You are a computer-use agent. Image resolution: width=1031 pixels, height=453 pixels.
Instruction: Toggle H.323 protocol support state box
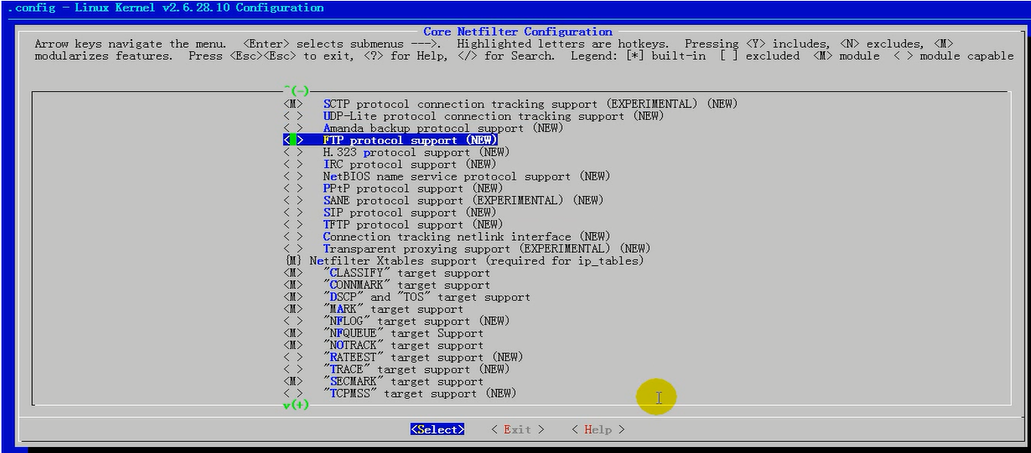click(293, 153)
